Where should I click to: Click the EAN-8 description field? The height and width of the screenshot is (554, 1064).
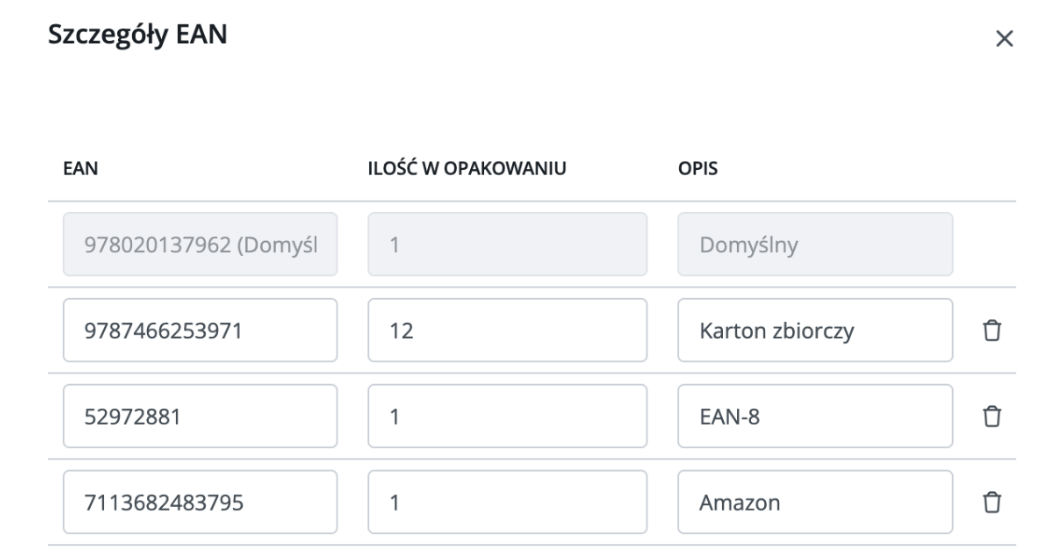(x=815, y=416)
